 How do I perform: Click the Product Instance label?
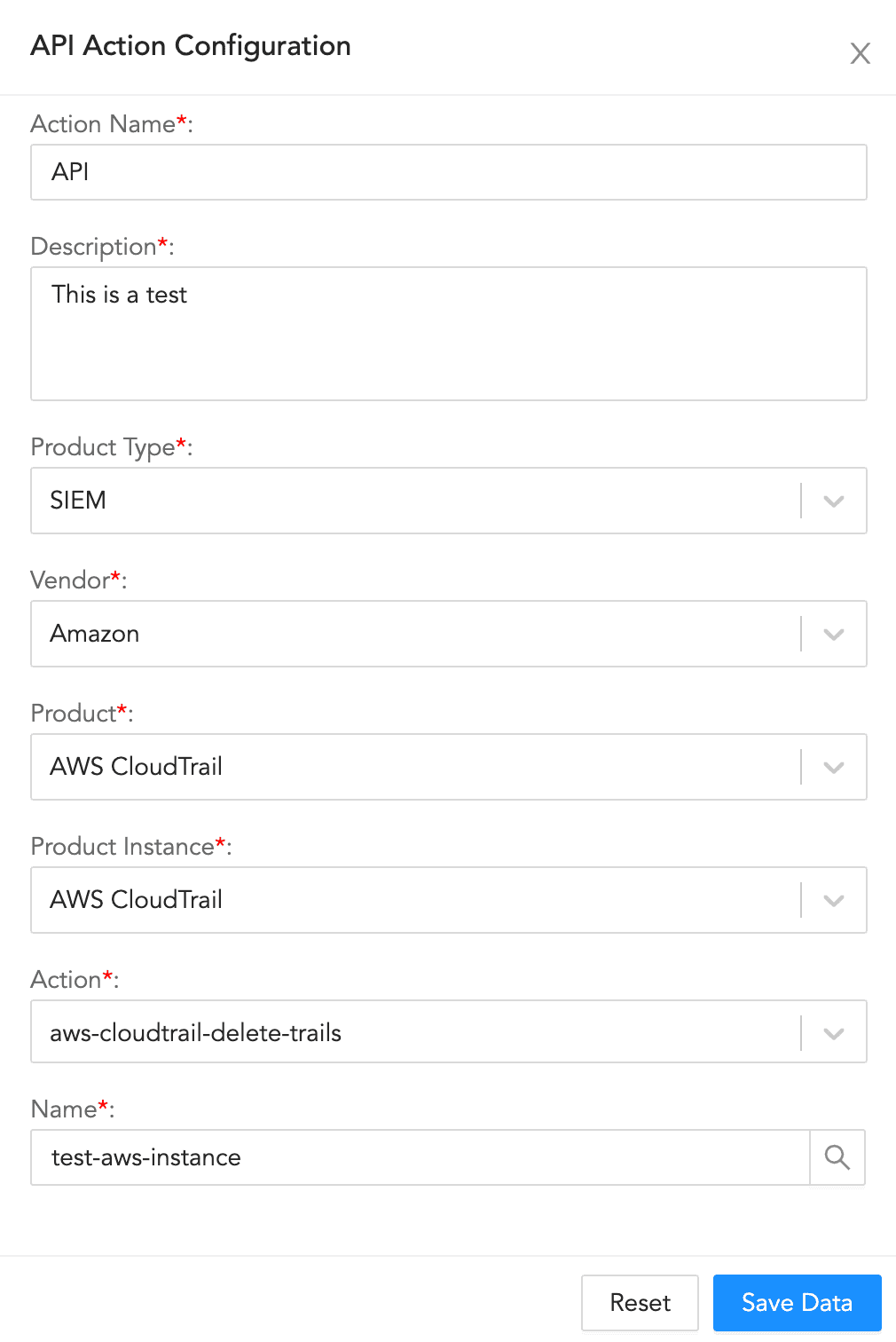[124, 847]
